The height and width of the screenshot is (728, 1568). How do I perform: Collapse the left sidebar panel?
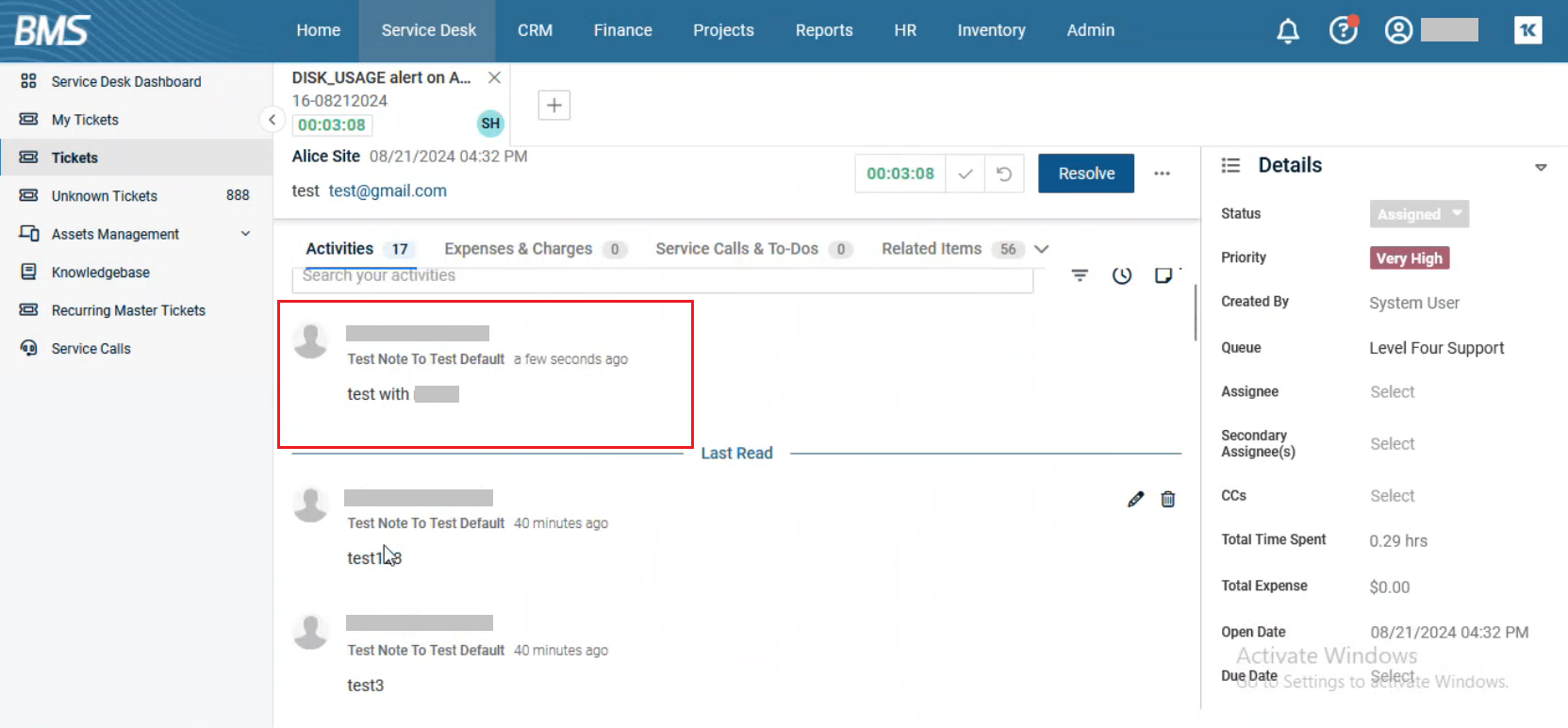point(272,120)
